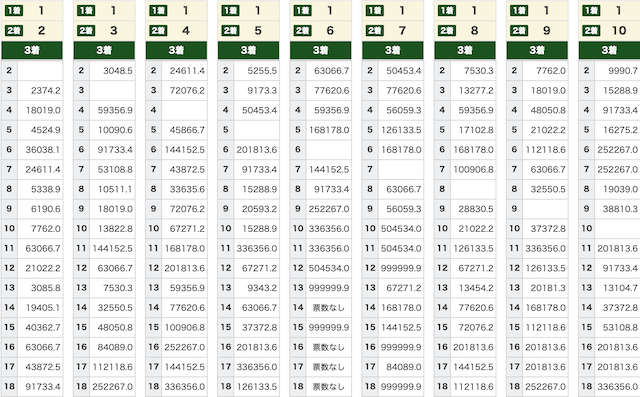This screenshot has height=397, width=640.
Task: Select the 3着 header under 2着 7
Action: [x=393, y=50]
